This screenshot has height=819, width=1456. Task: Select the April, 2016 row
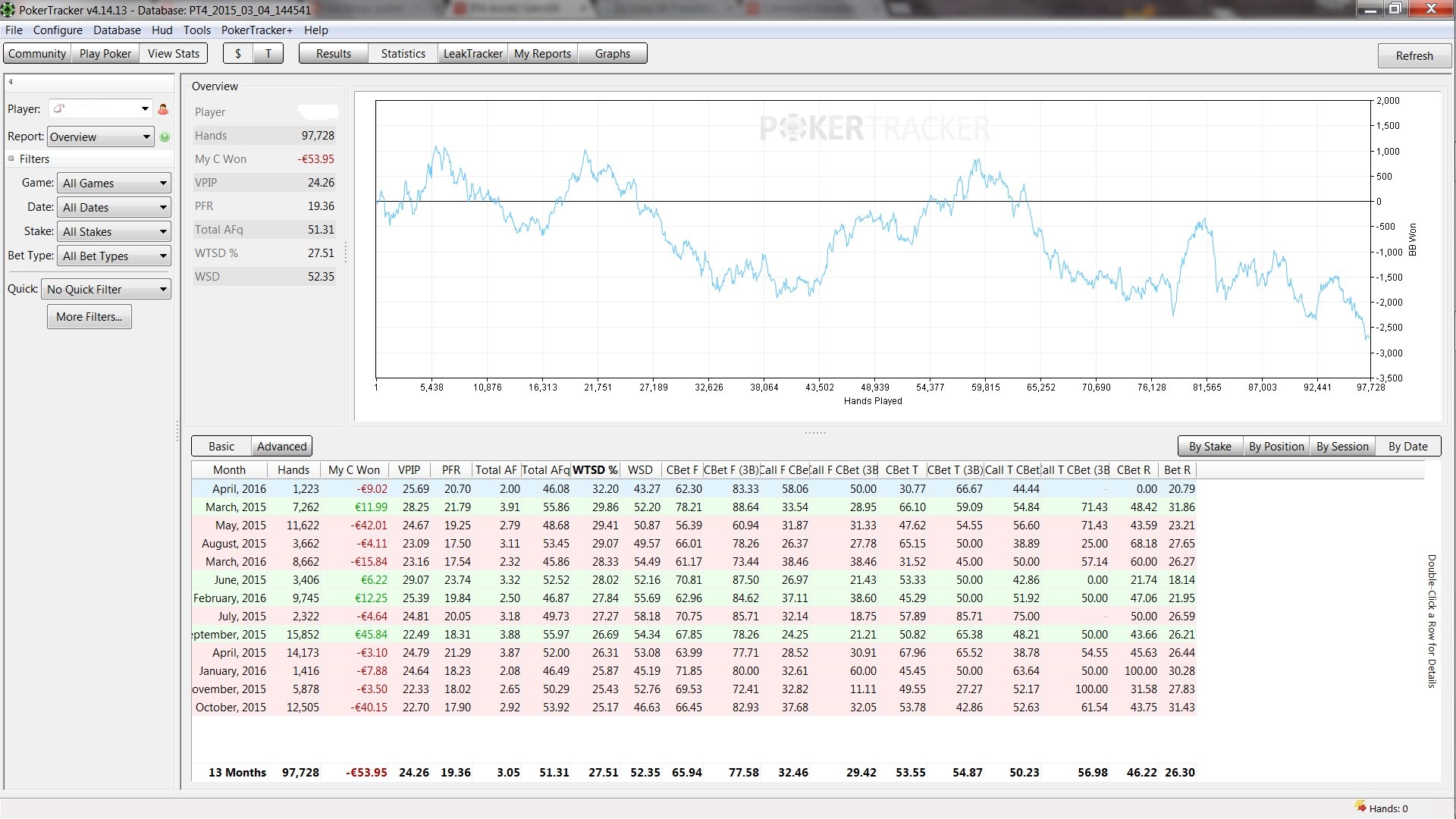(x=694, y=489)
